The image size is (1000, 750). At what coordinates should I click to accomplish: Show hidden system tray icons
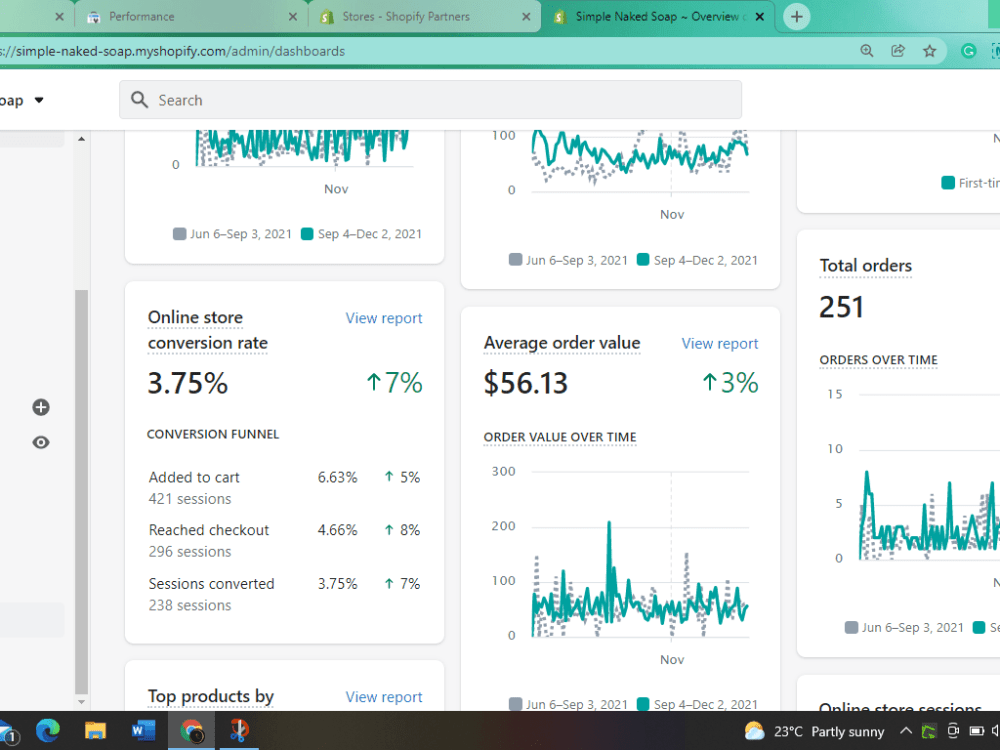(906, 731)
